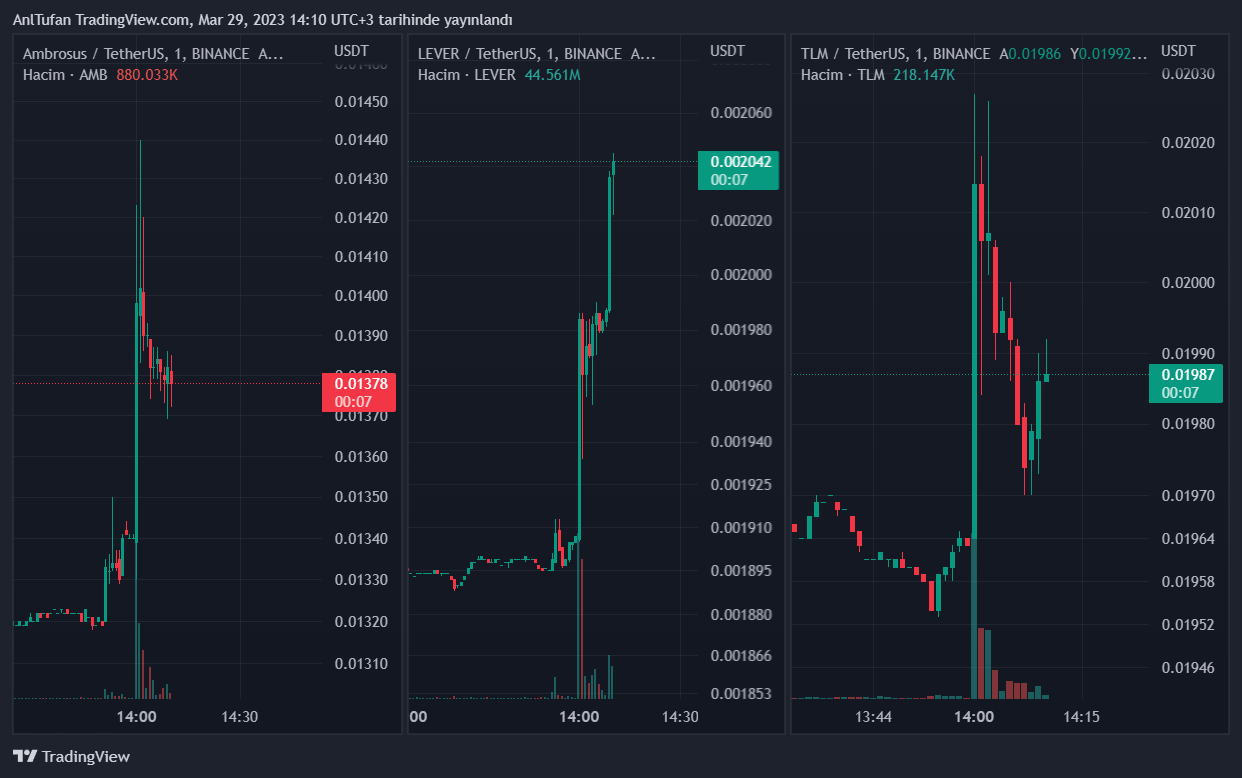Click the 0.01430 price level
Screen dimensions: 1242x778
361,179
